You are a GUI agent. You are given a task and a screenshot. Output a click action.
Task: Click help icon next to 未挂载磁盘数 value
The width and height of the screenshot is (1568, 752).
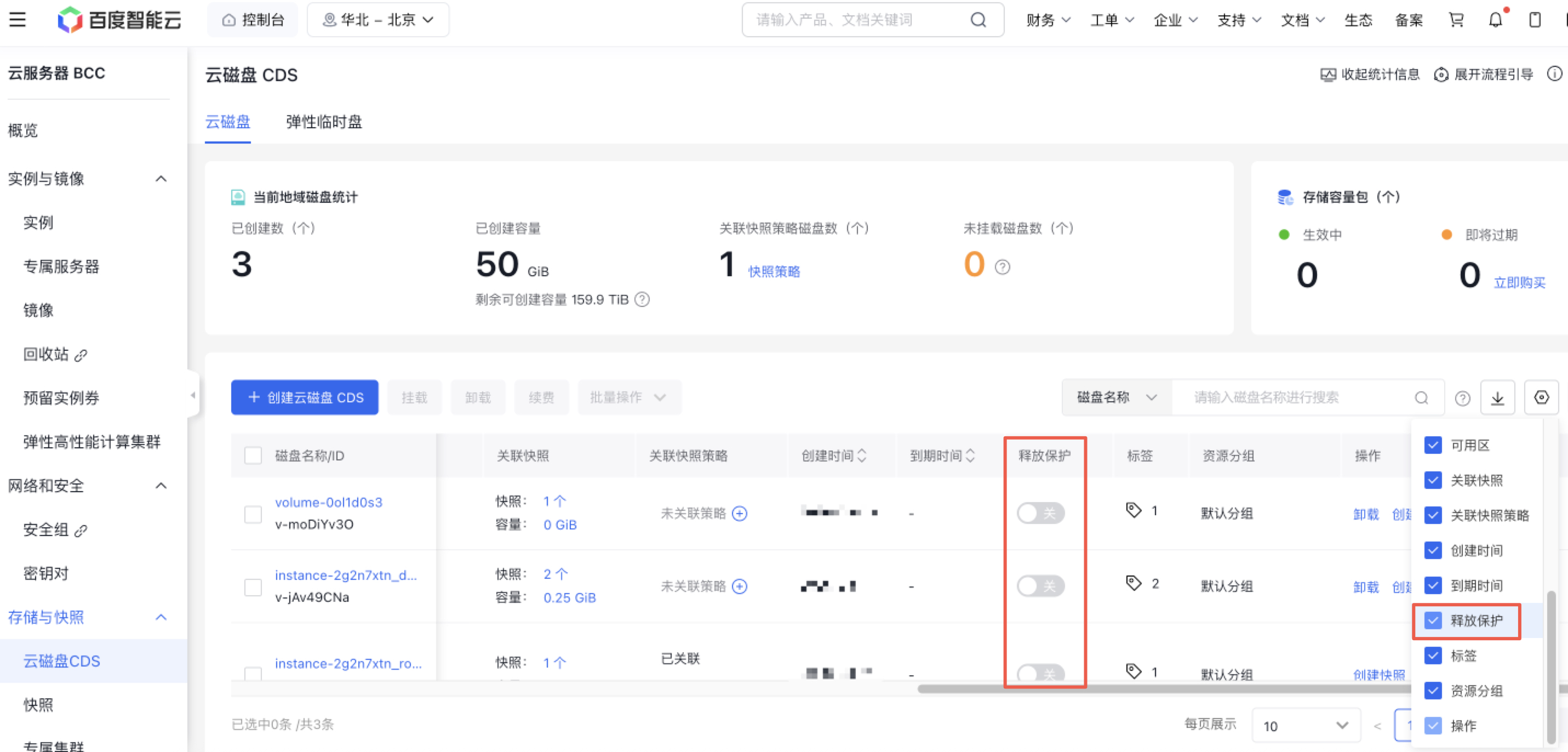(1002, 267)
